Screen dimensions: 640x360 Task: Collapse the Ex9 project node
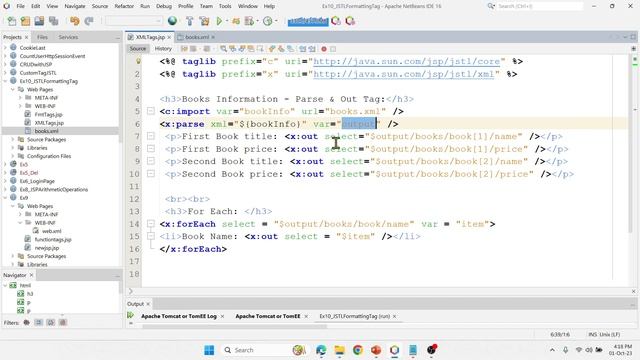point(5,198)
